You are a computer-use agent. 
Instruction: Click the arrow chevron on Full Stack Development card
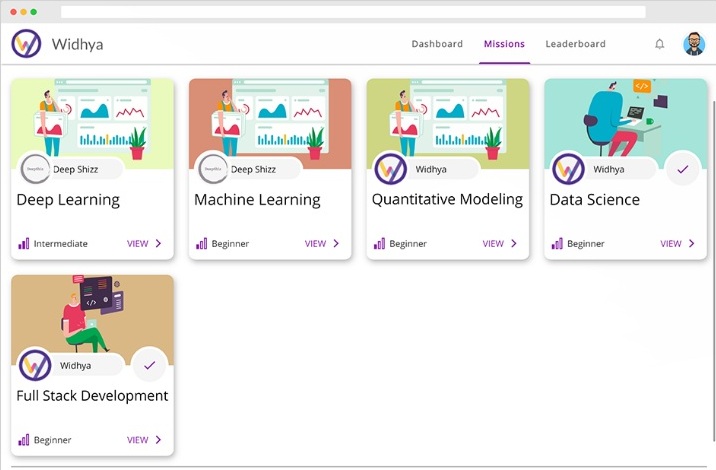(158, 440)
